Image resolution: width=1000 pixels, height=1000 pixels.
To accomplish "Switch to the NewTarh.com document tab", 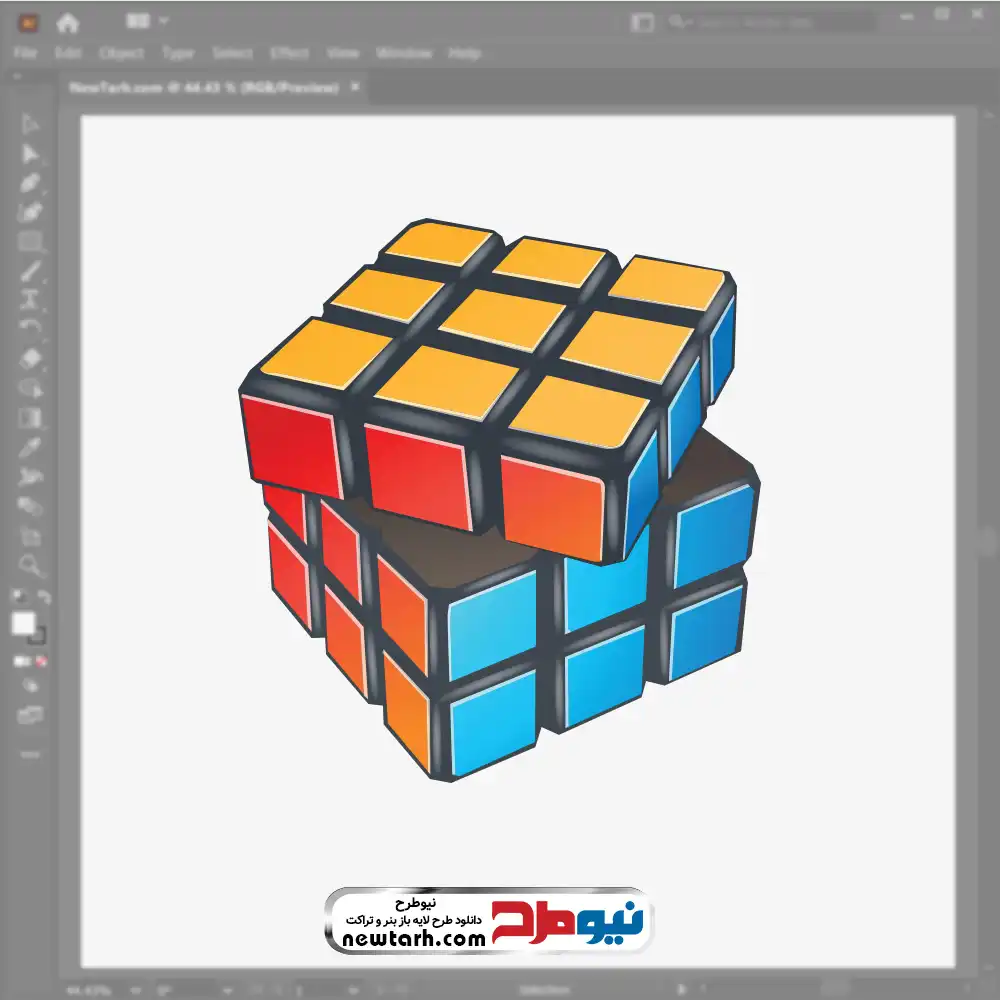I will point(203,87).
